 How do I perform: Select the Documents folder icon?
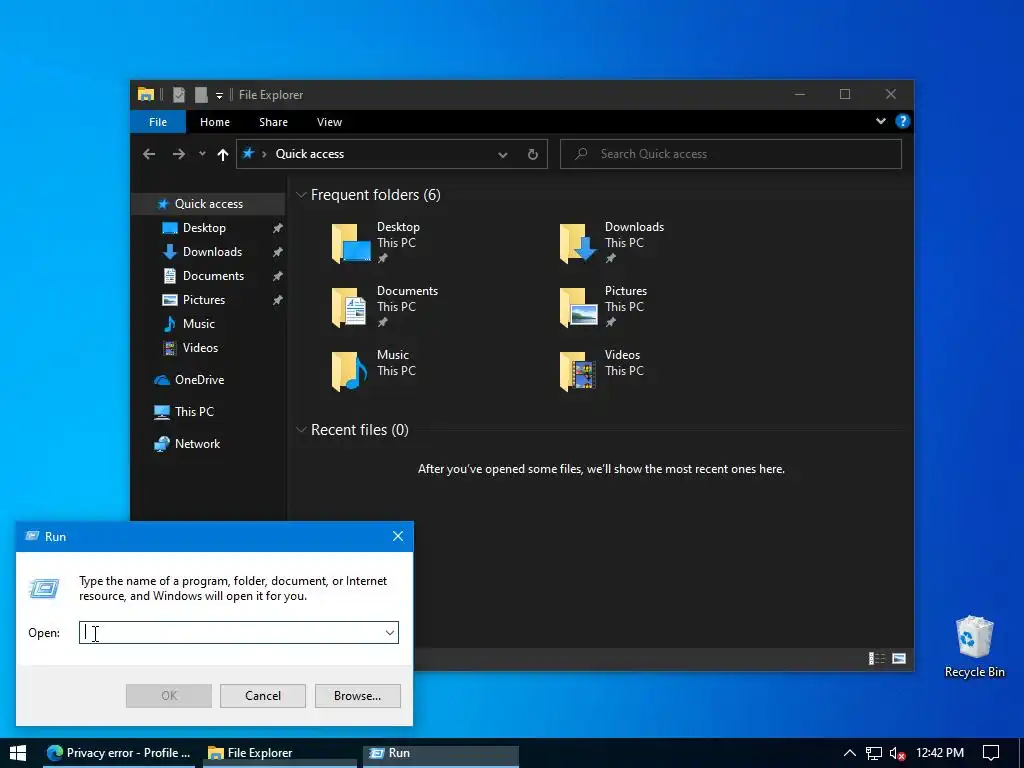[351, 307]
